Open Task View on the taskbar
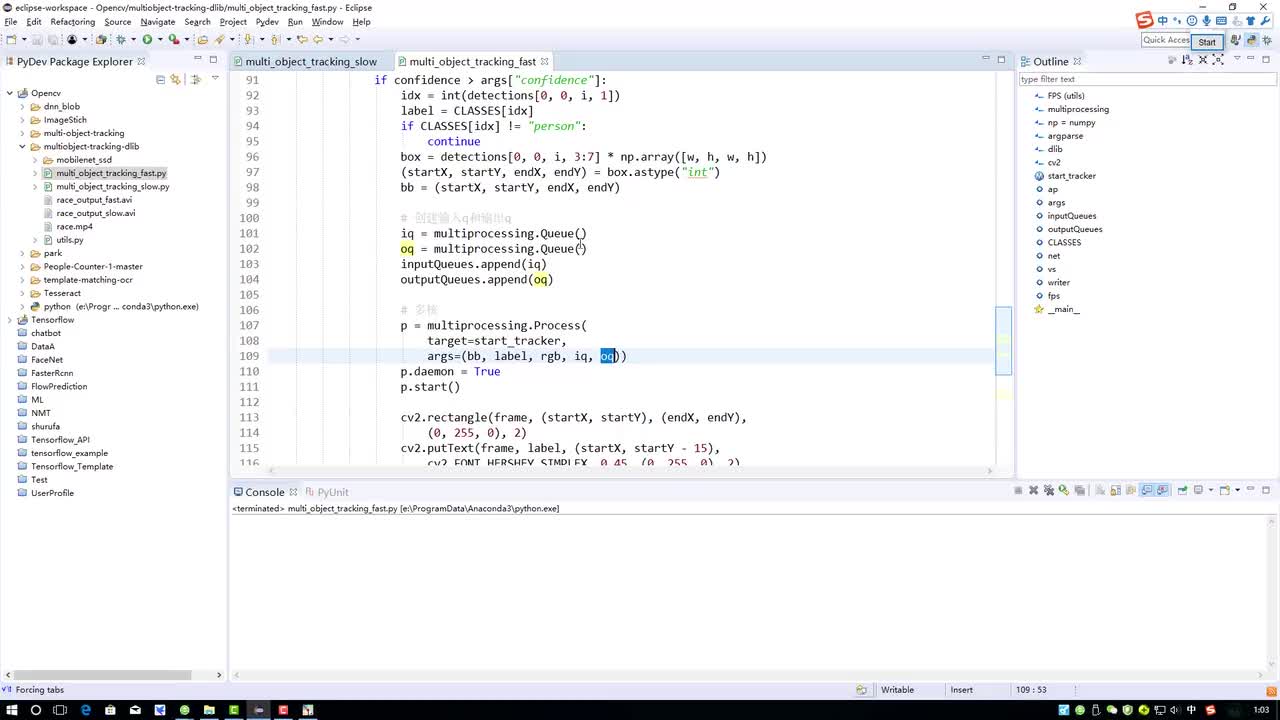1280x720 pixels. [x=60, y=710]
